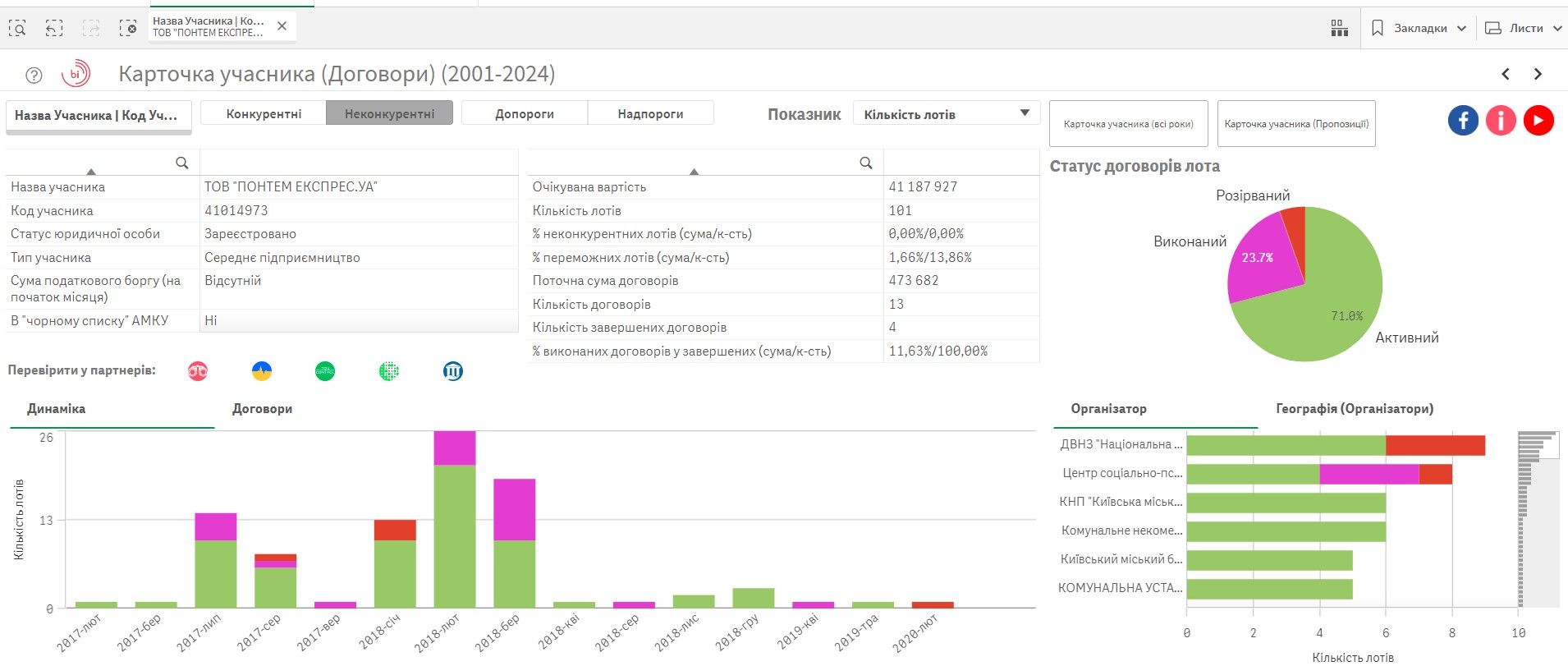The width and height of the screenshot is (1568, 666).
Task: Open the Показник dropdown
Action: (x=946, y=114)
